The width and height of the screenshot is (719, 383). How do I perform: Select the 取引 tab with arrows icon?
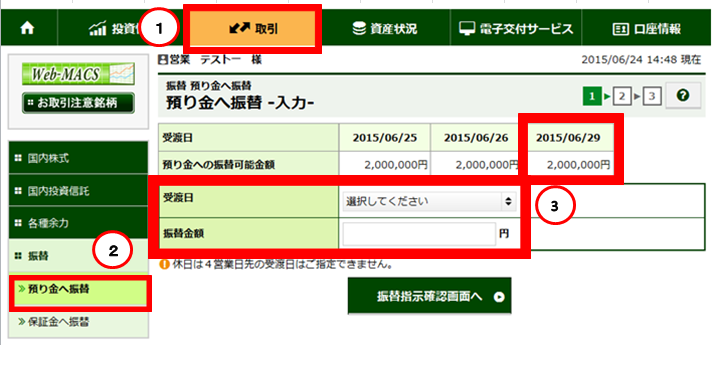pos(253,28)
